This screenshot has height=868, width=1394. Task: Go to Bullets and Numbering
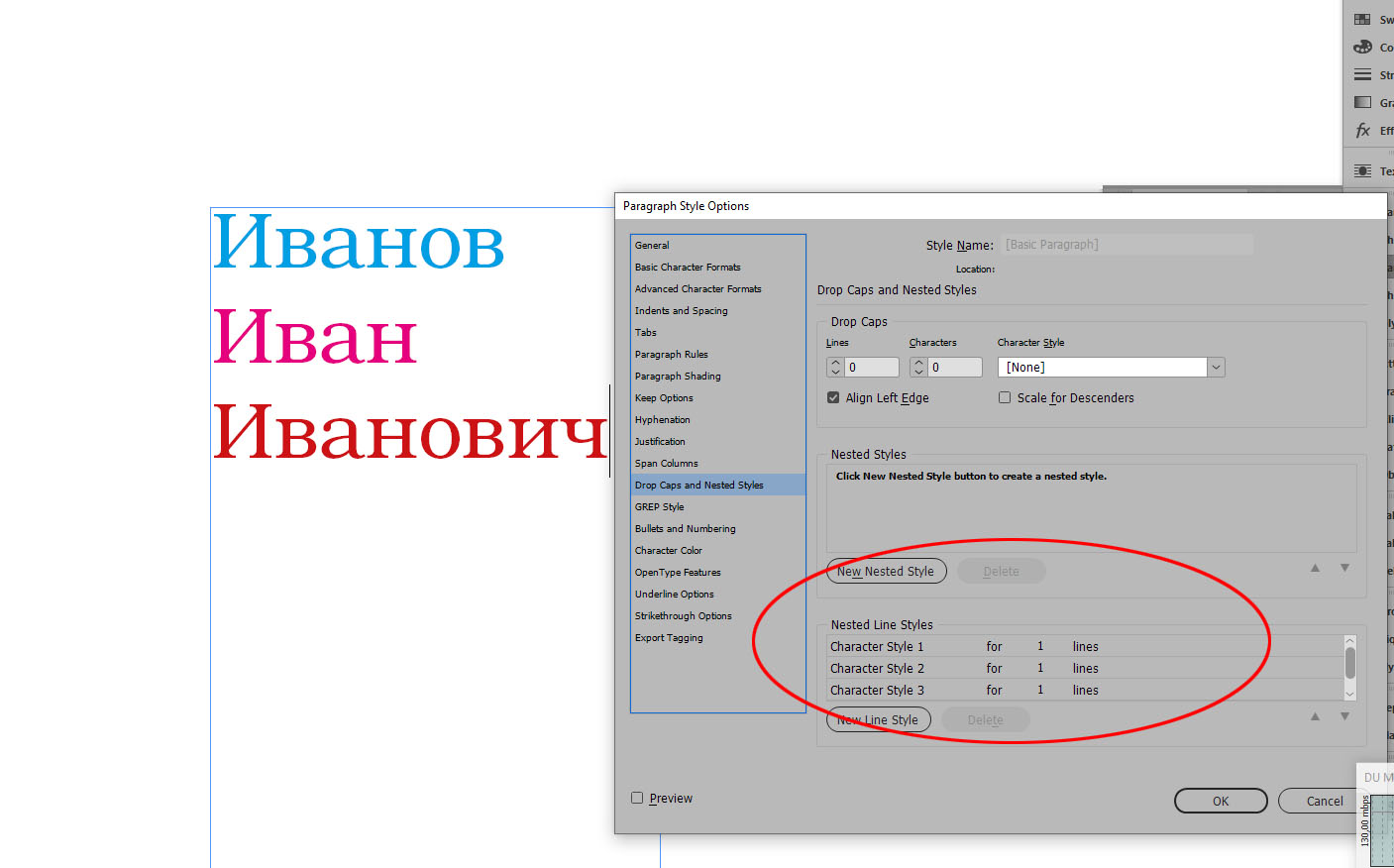pos(717,528)
